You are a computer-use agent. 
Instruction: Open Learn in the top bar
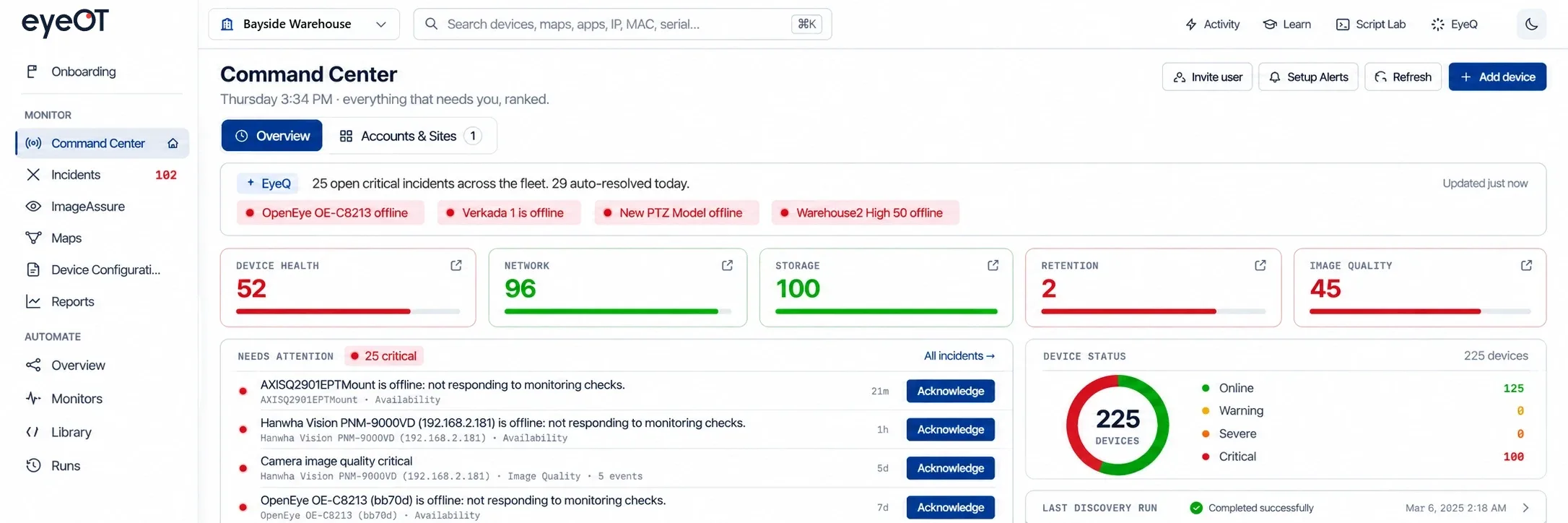(1286, 25)
